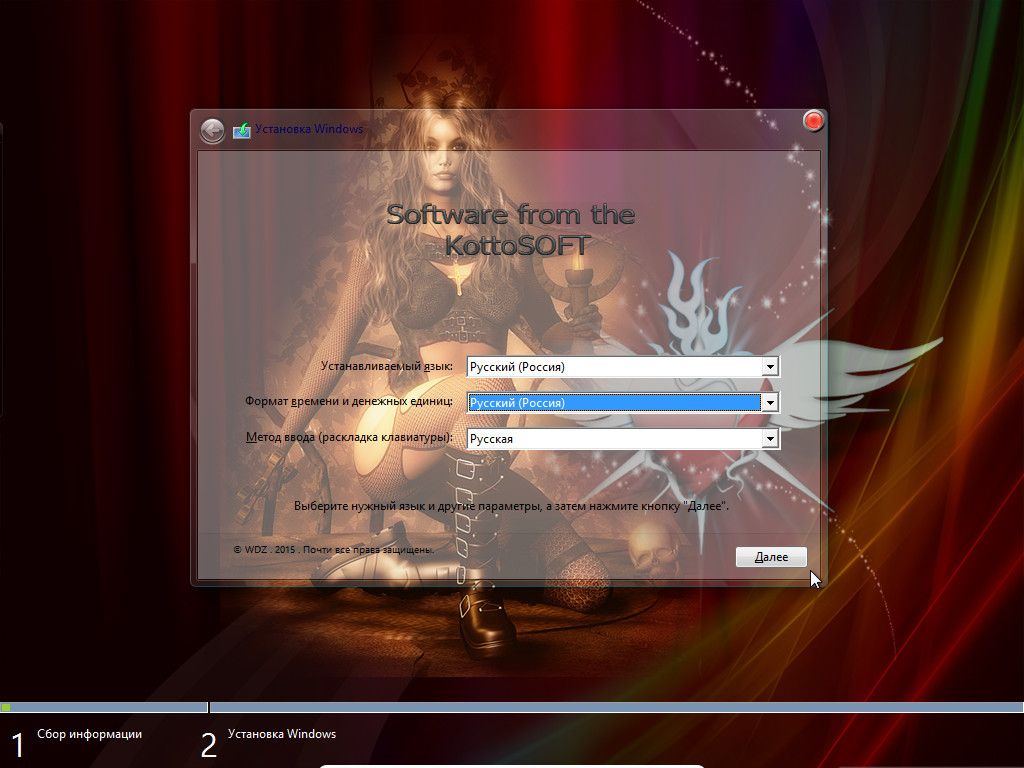Open the 'Устанавливаемый язык' dropdown arrow
Viewport: 1024px width, 768px height.
click(770, 366)
